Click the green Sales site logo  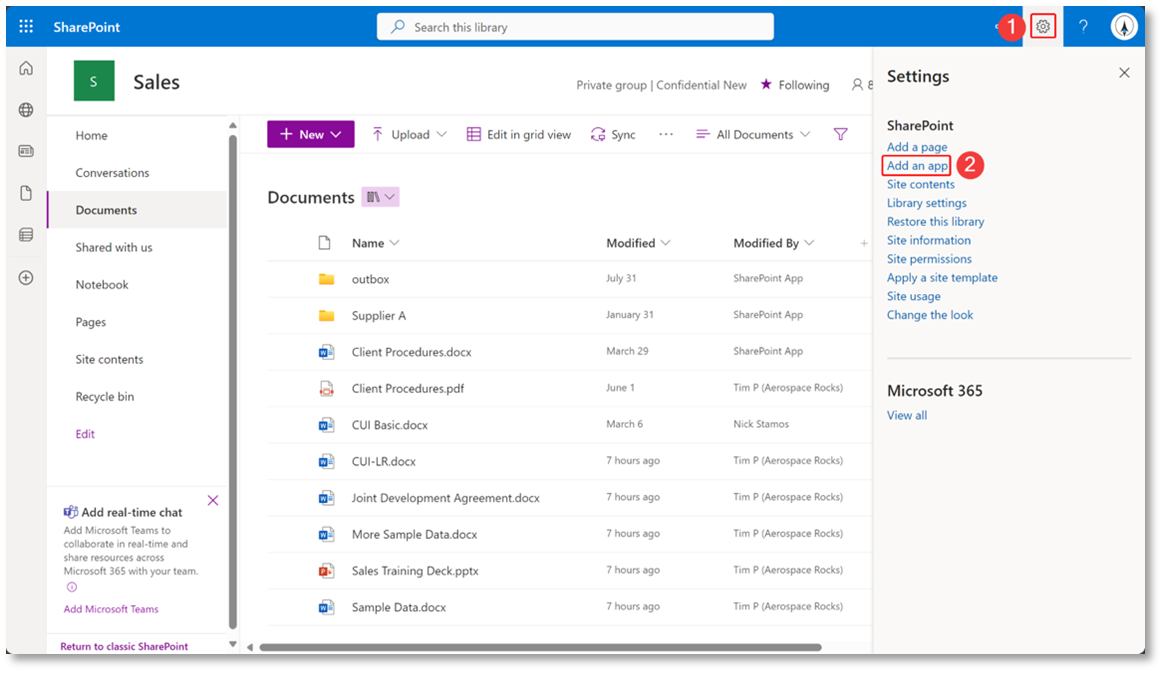[94, 81]
